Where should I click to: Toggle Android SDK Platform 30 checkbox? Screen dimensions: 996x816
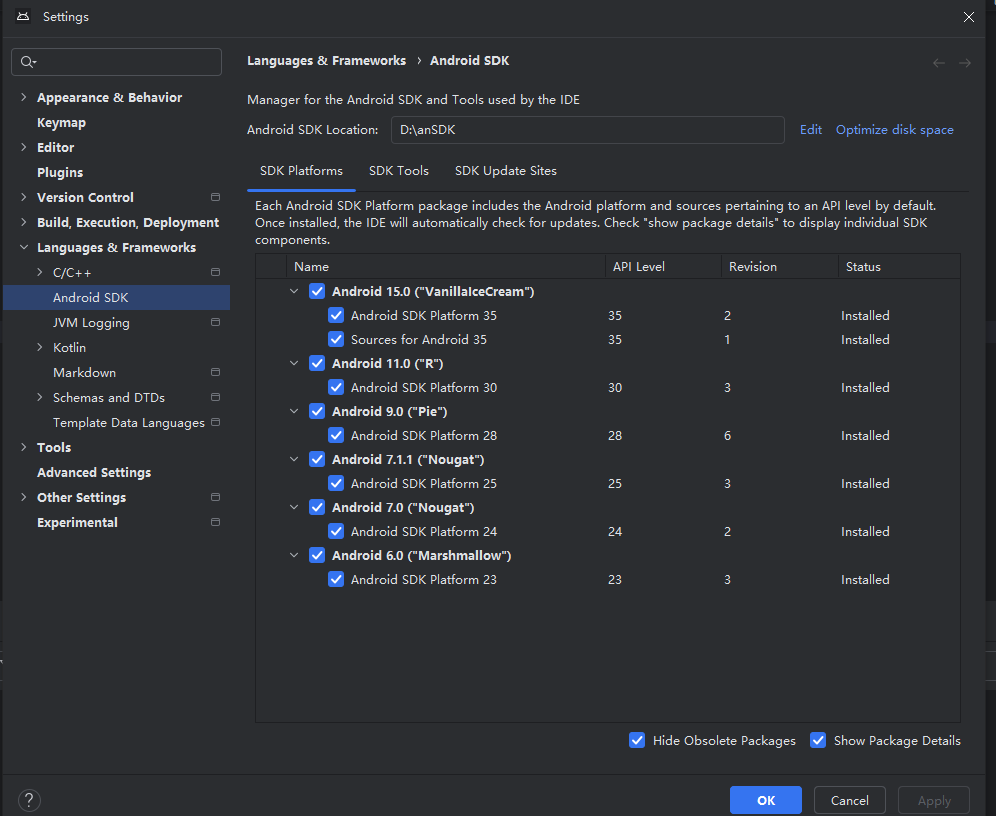336,387
